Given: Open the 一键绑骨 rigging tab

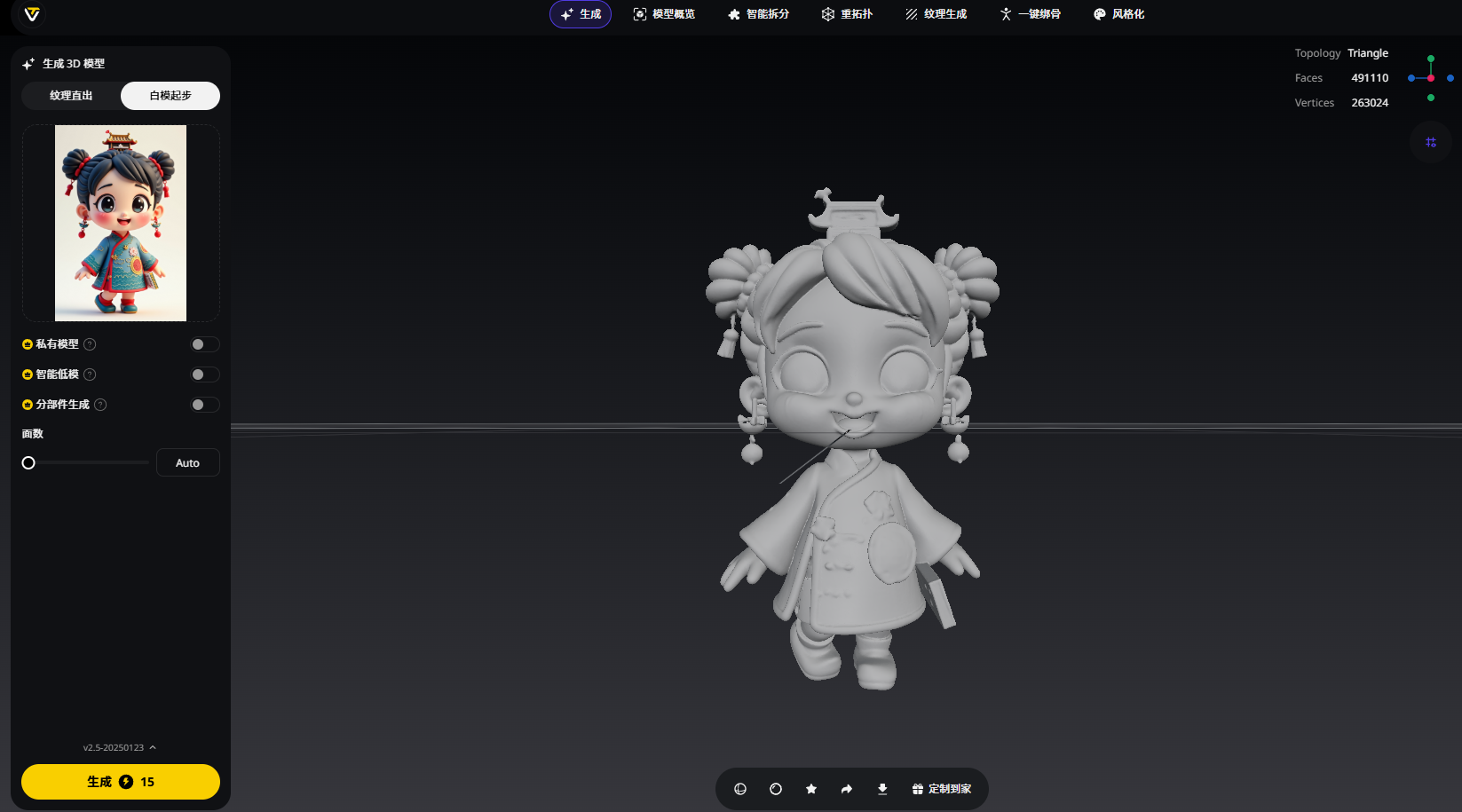Looking at the screenshot, I should pos(1031,14).
